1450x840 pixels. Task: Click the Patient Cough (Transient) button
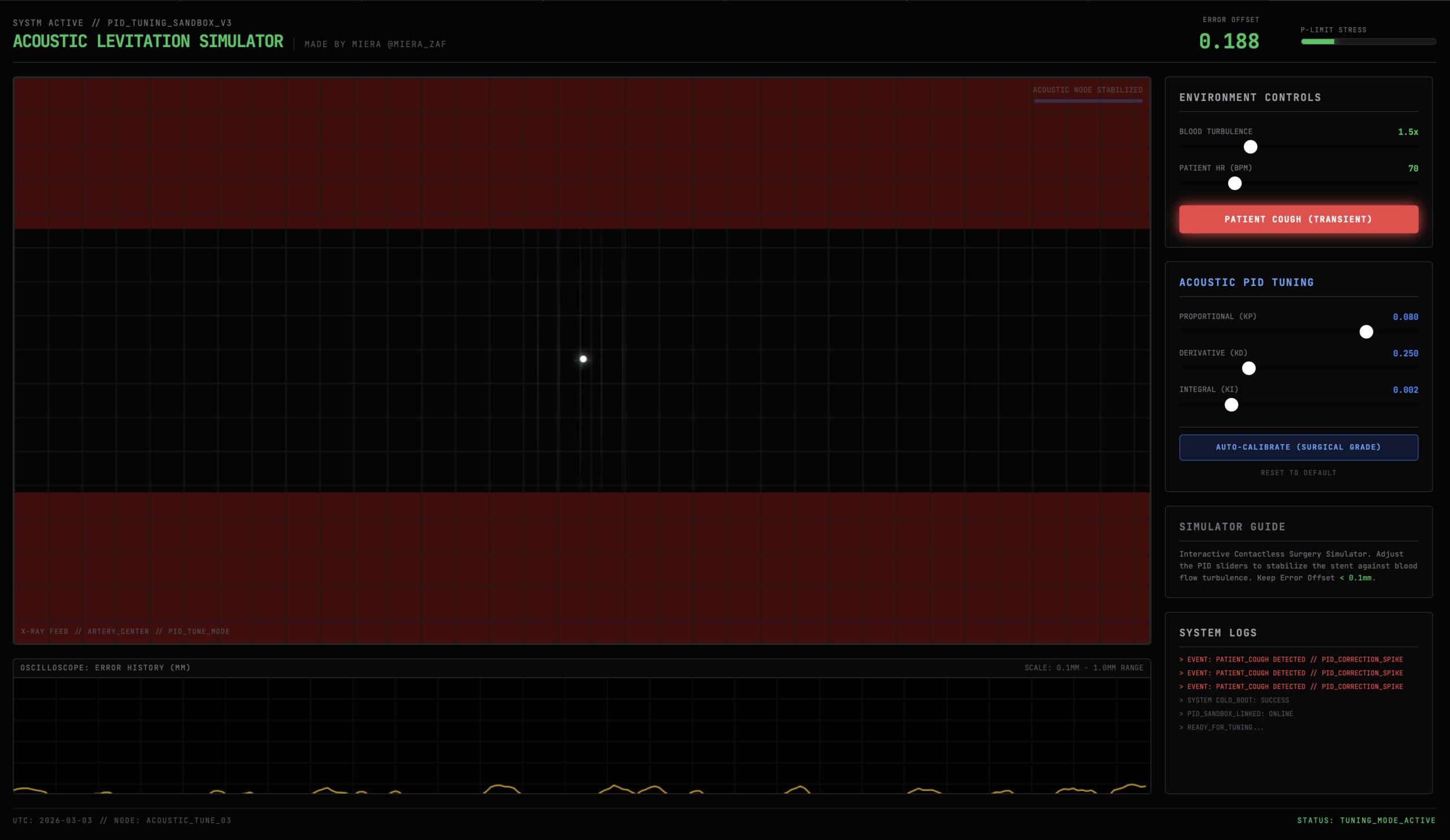(1298, 219)
